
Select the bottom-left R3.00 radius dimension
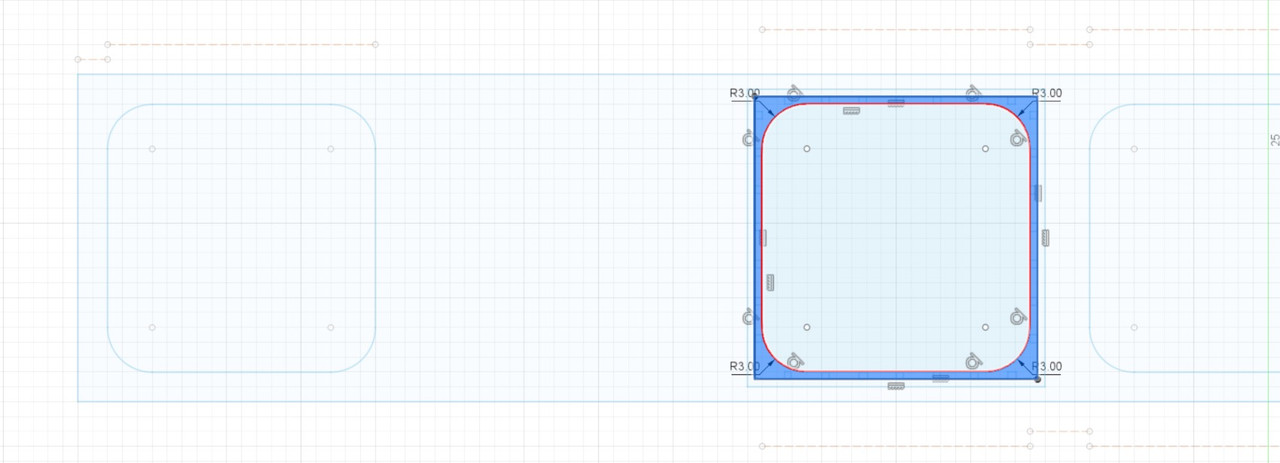click(x=744, y=366)
